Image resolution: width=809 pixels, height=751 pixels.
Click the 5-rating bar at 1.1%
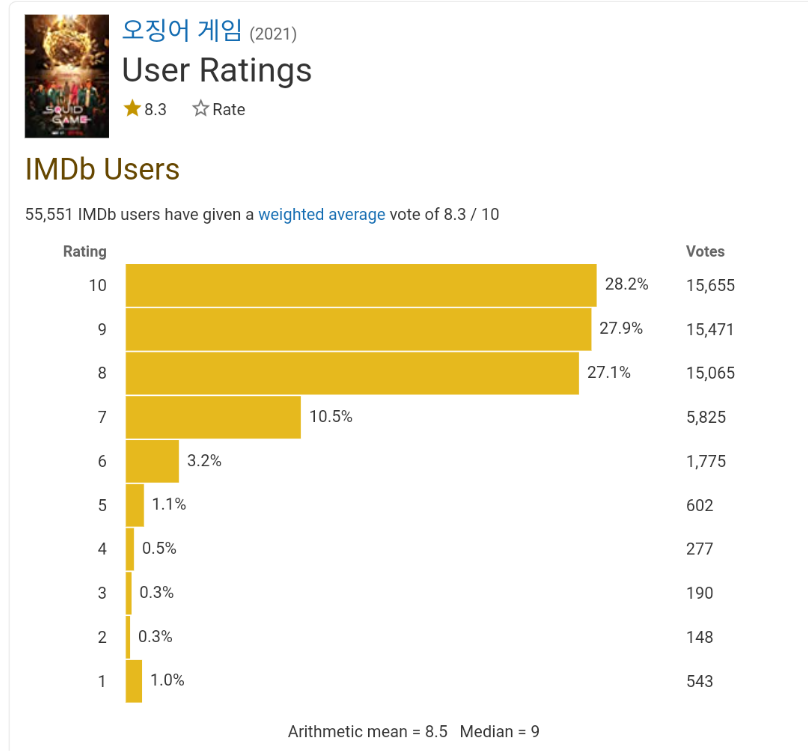tap(135, 505)
